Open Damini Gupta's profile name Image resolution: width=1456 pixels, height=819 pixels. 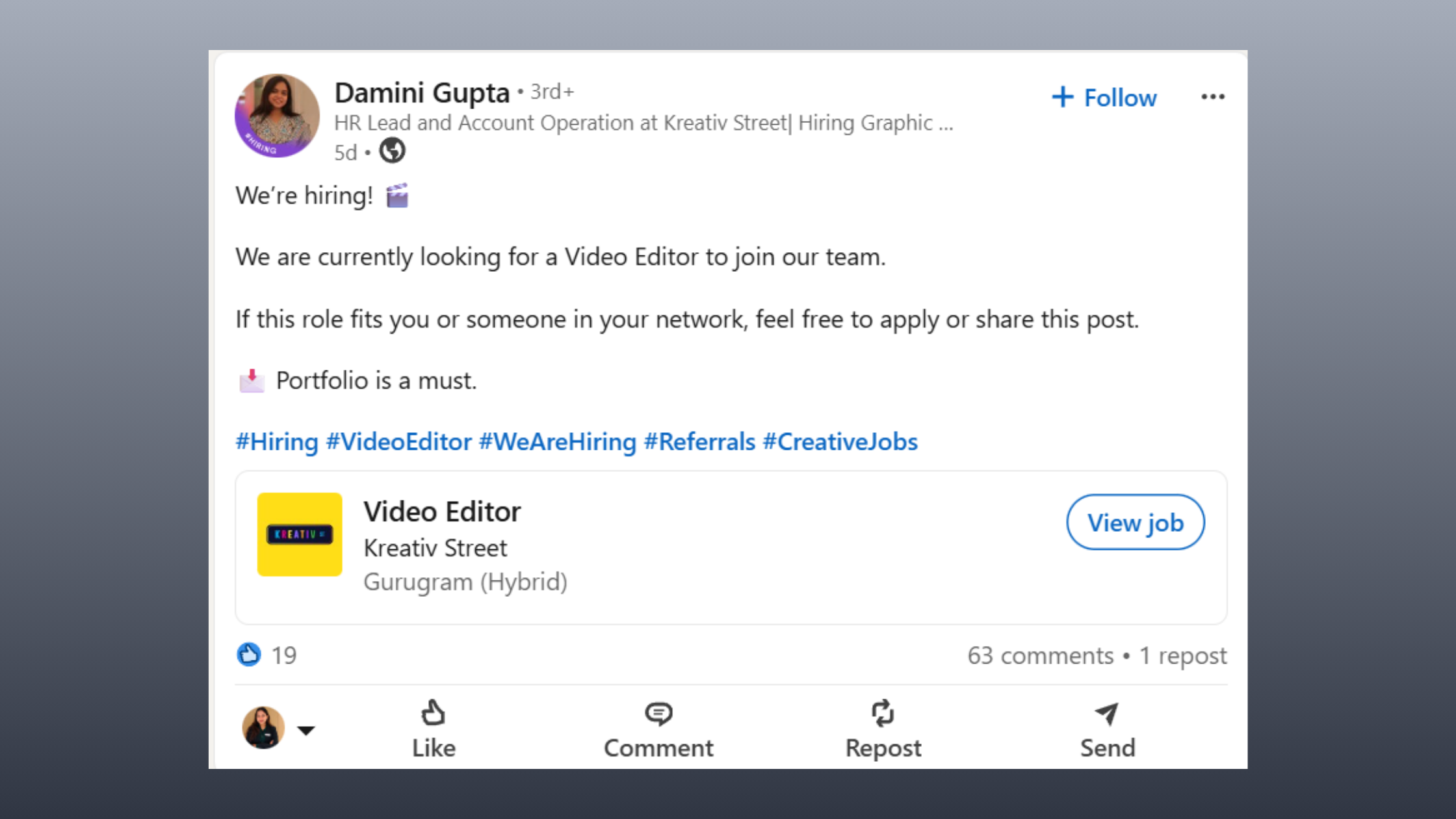(422, 92)
